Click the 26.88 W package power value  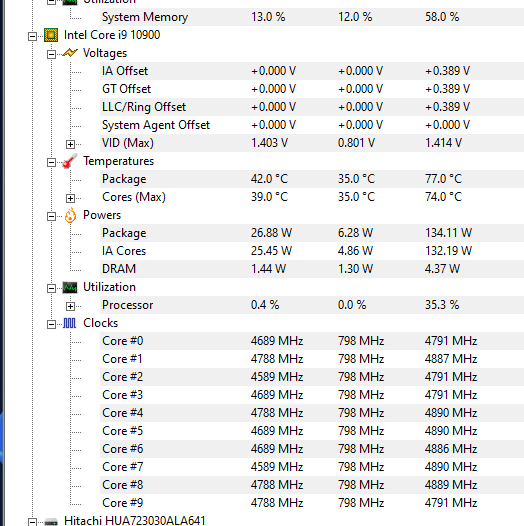(271, 233)
